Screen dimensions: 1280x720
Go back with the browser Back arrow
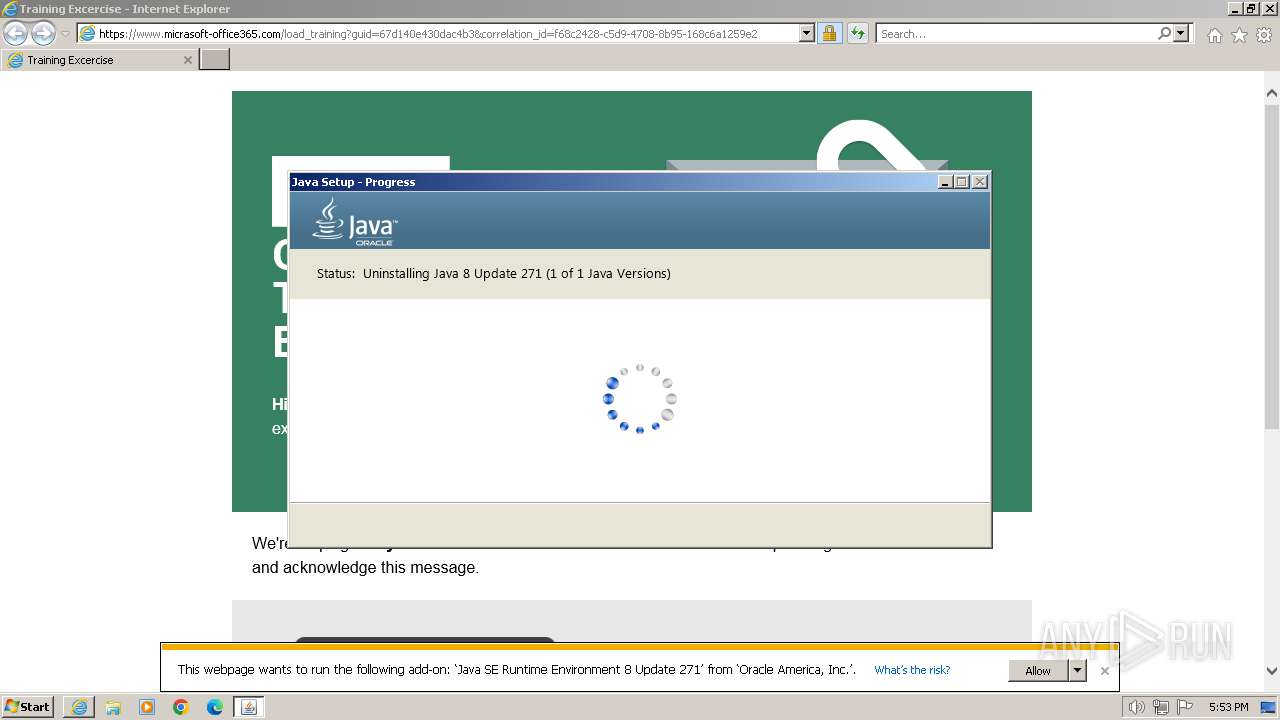coord(16,33)
